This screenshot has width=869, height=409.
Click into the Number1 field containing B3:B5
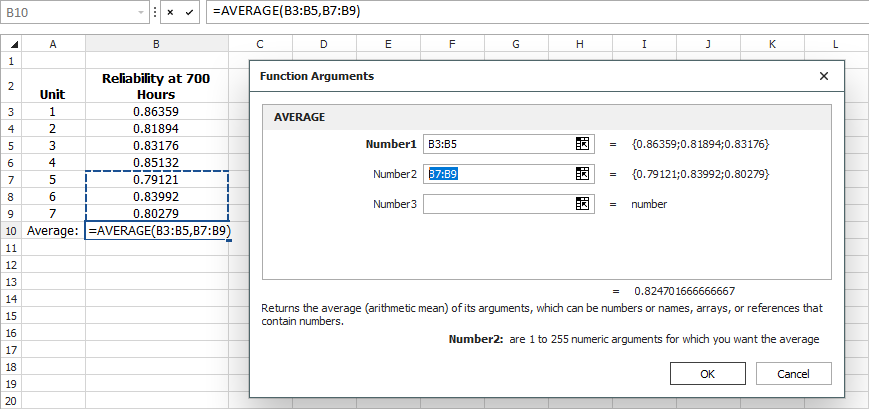[497, 144]
